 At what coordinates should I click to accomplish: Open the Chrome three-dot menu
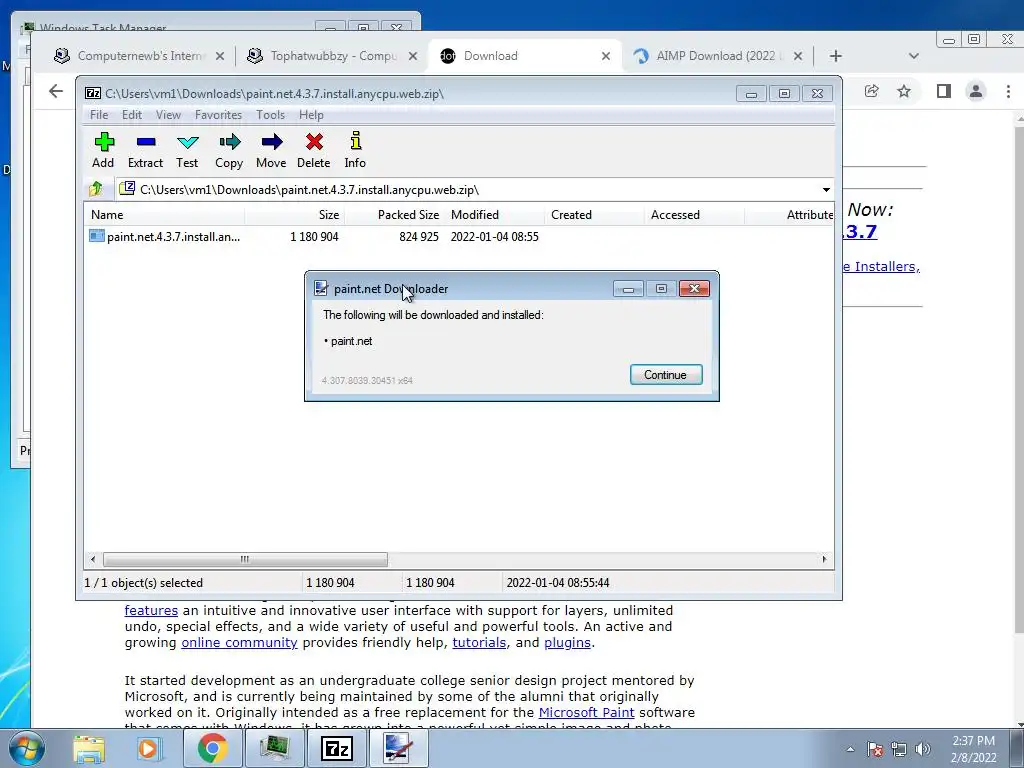click(1008, 91)
